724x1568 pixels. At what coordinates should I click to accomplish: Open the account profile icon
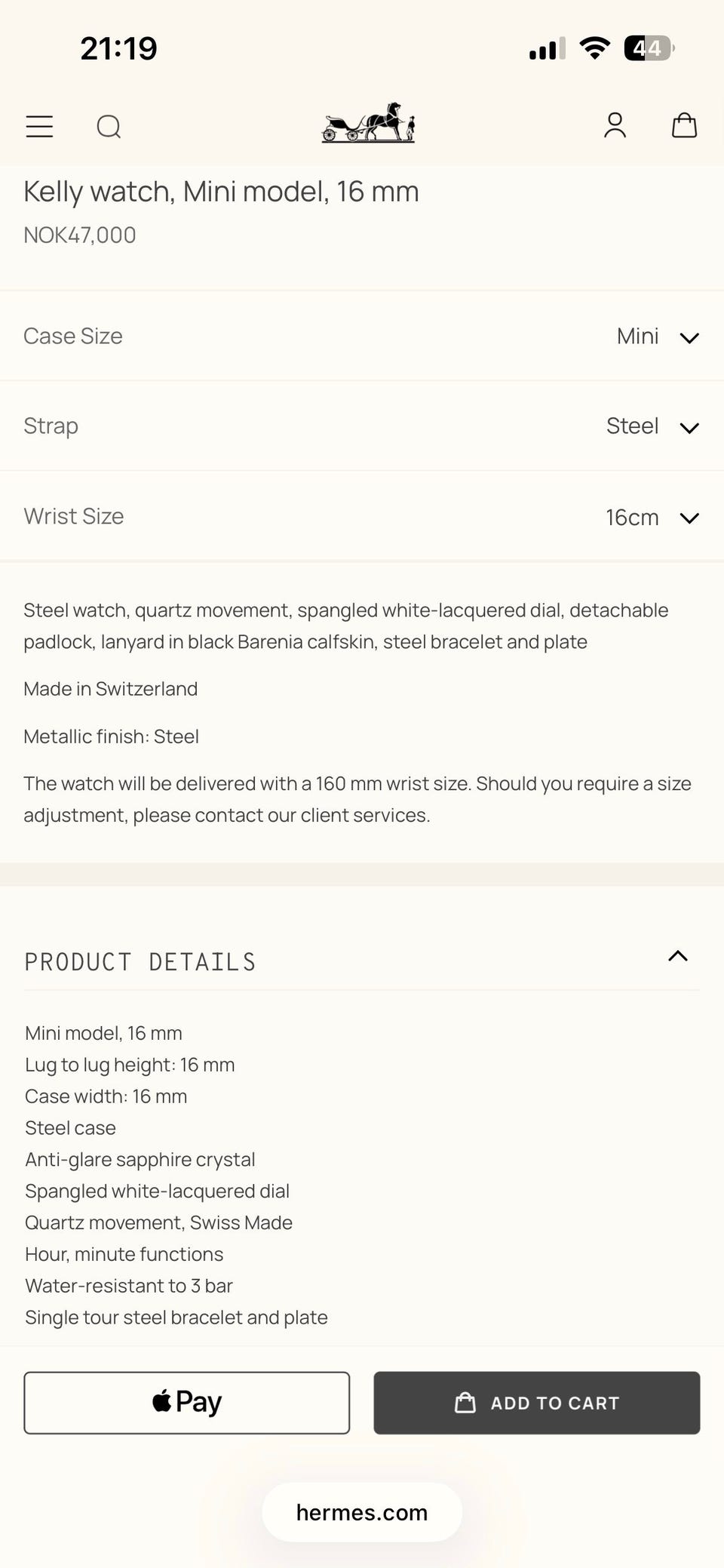[x=615, y=125]
